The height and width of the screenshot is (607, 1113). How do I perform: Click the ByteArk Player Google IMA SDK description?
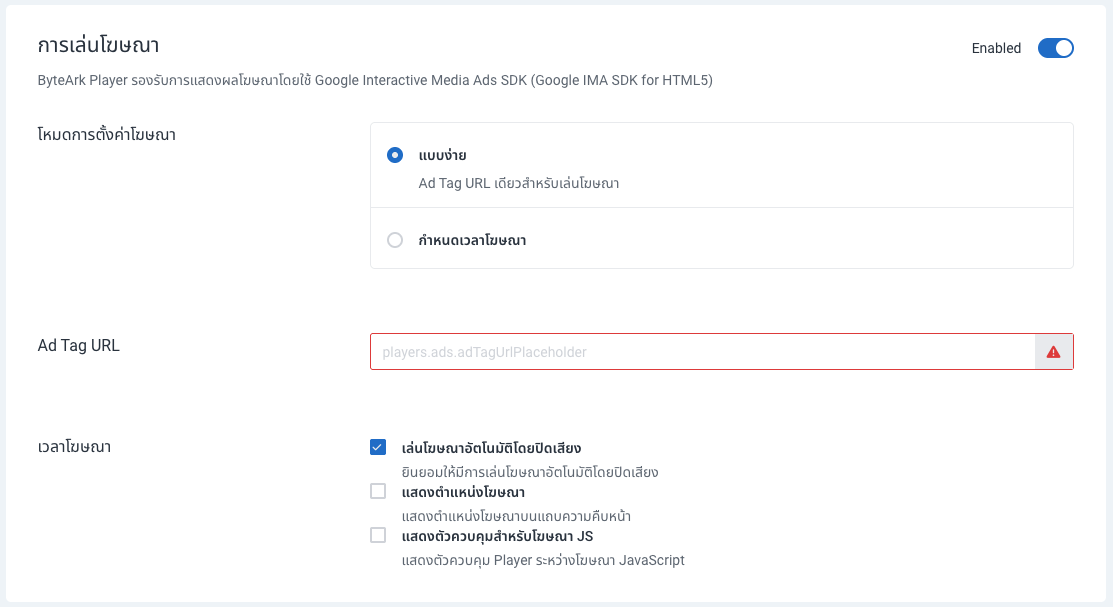[x=374, y=81]
